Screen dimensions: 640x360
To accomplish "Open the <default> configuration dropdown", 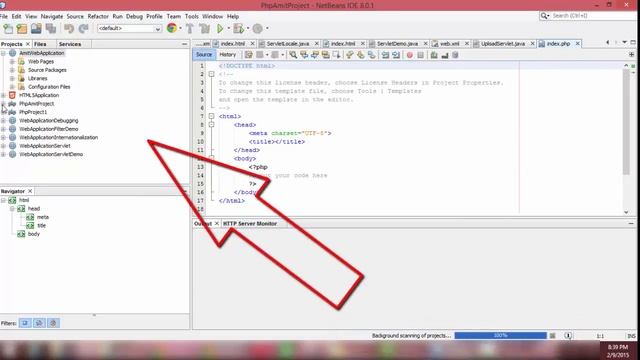I will tap(129, 28).
